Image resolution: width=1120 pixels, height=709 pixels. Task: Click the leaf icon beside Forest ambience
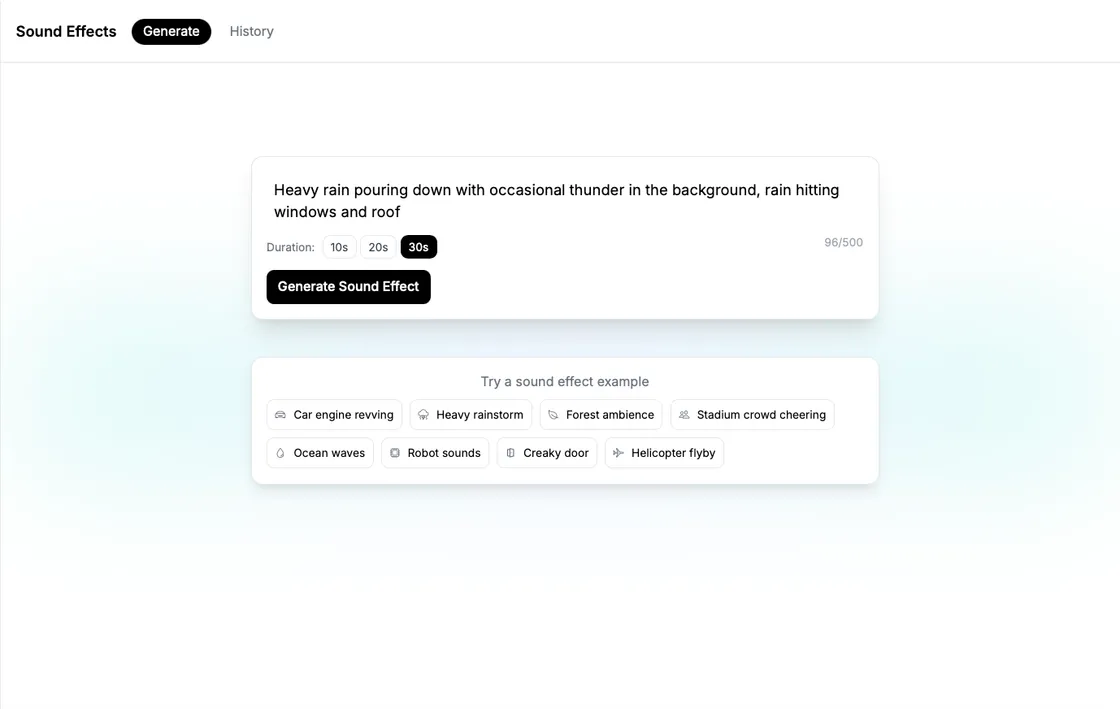553,415
